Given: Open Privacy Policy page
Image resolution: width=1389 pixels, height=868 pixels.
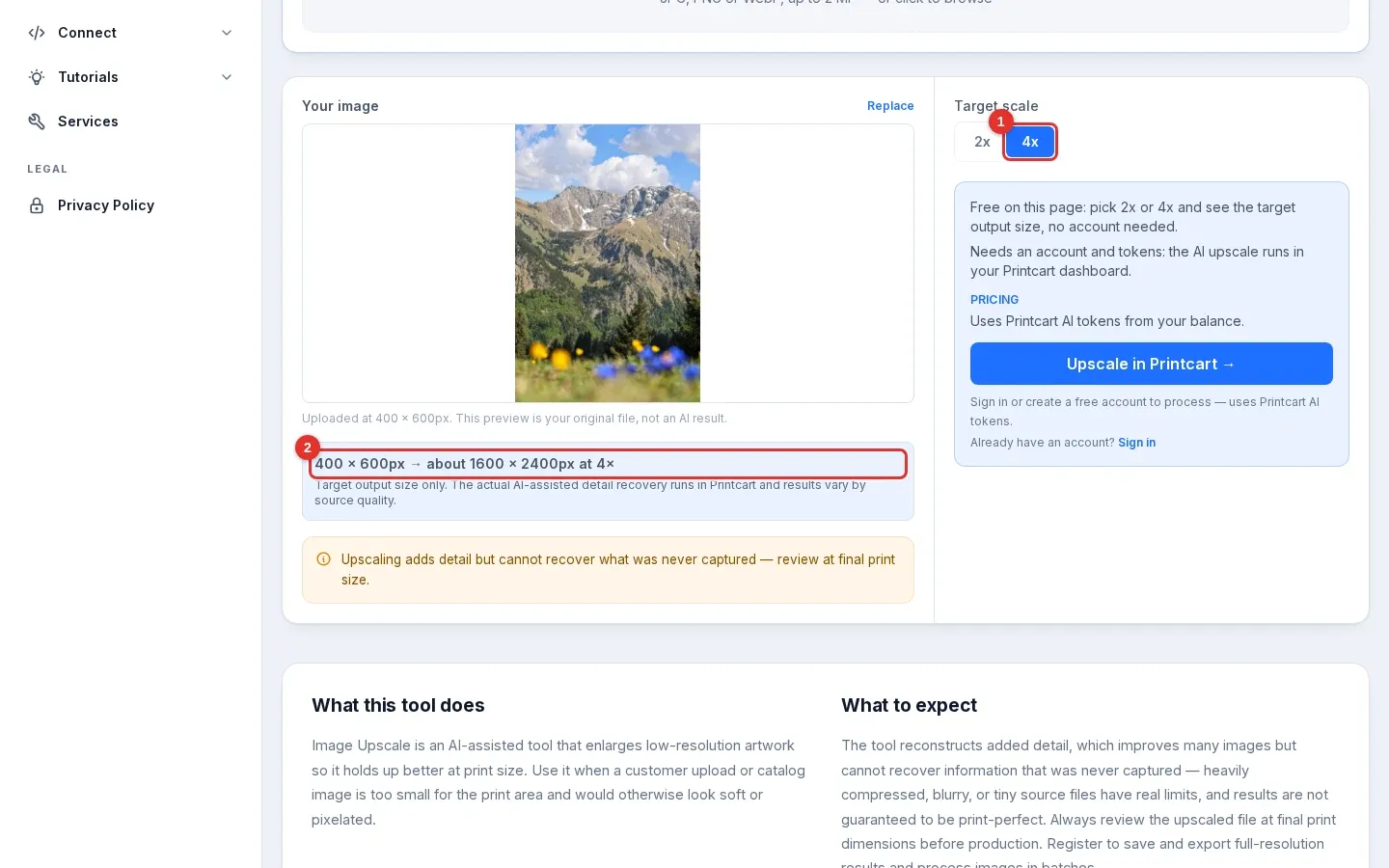Looking at the screenshot, I should tap(130, 205).
